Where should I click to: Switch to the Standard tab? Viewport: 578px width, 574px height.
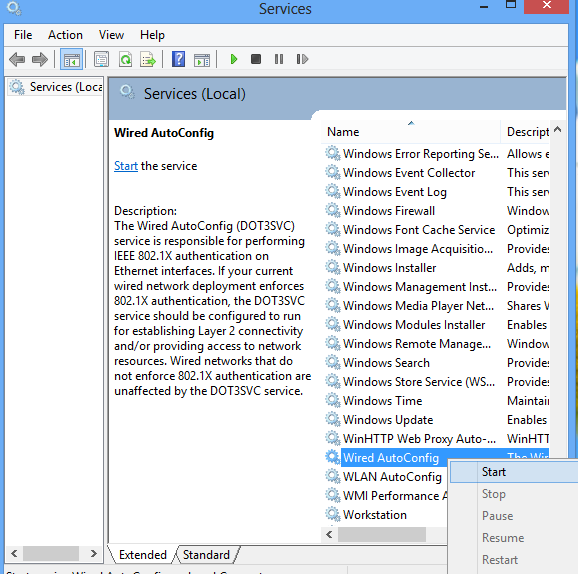point(206,555)
